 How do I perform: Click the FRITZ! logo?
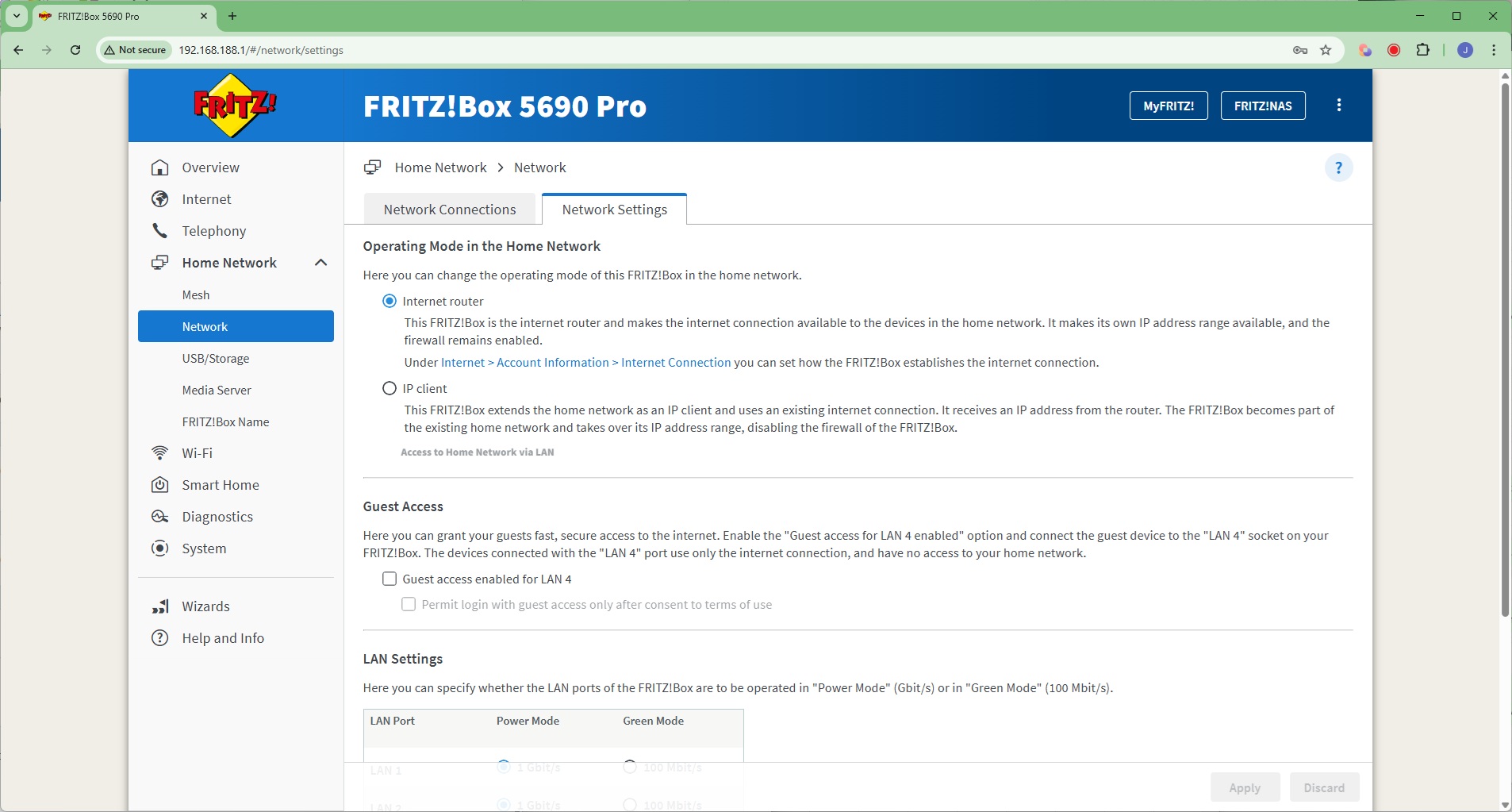point(235,106)
